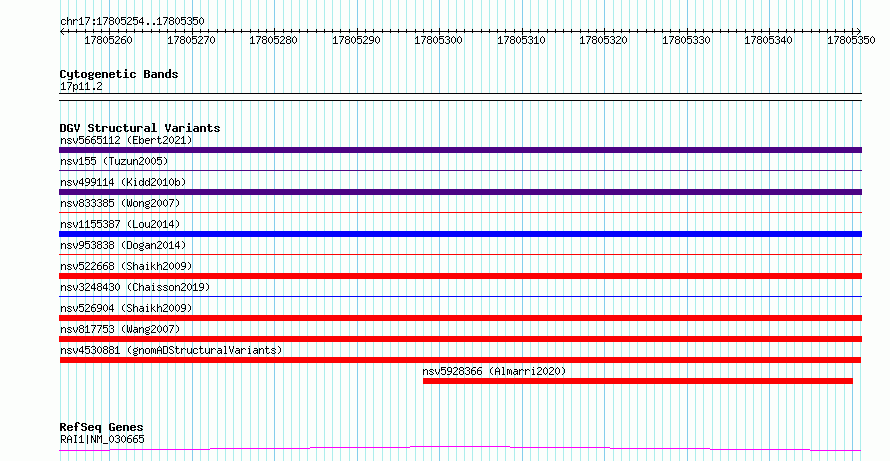
Task: Click the nsv833385 (Wong2007) label
Action: tap(120, 203)
